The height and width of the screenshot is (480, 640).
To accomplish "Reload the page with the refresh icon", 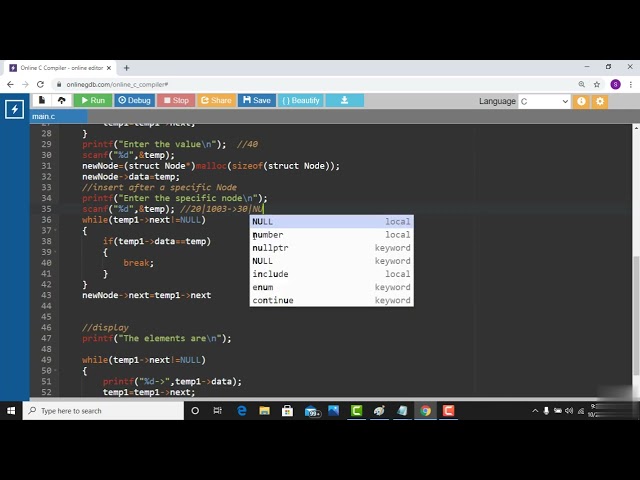I will tap(40, 84).
